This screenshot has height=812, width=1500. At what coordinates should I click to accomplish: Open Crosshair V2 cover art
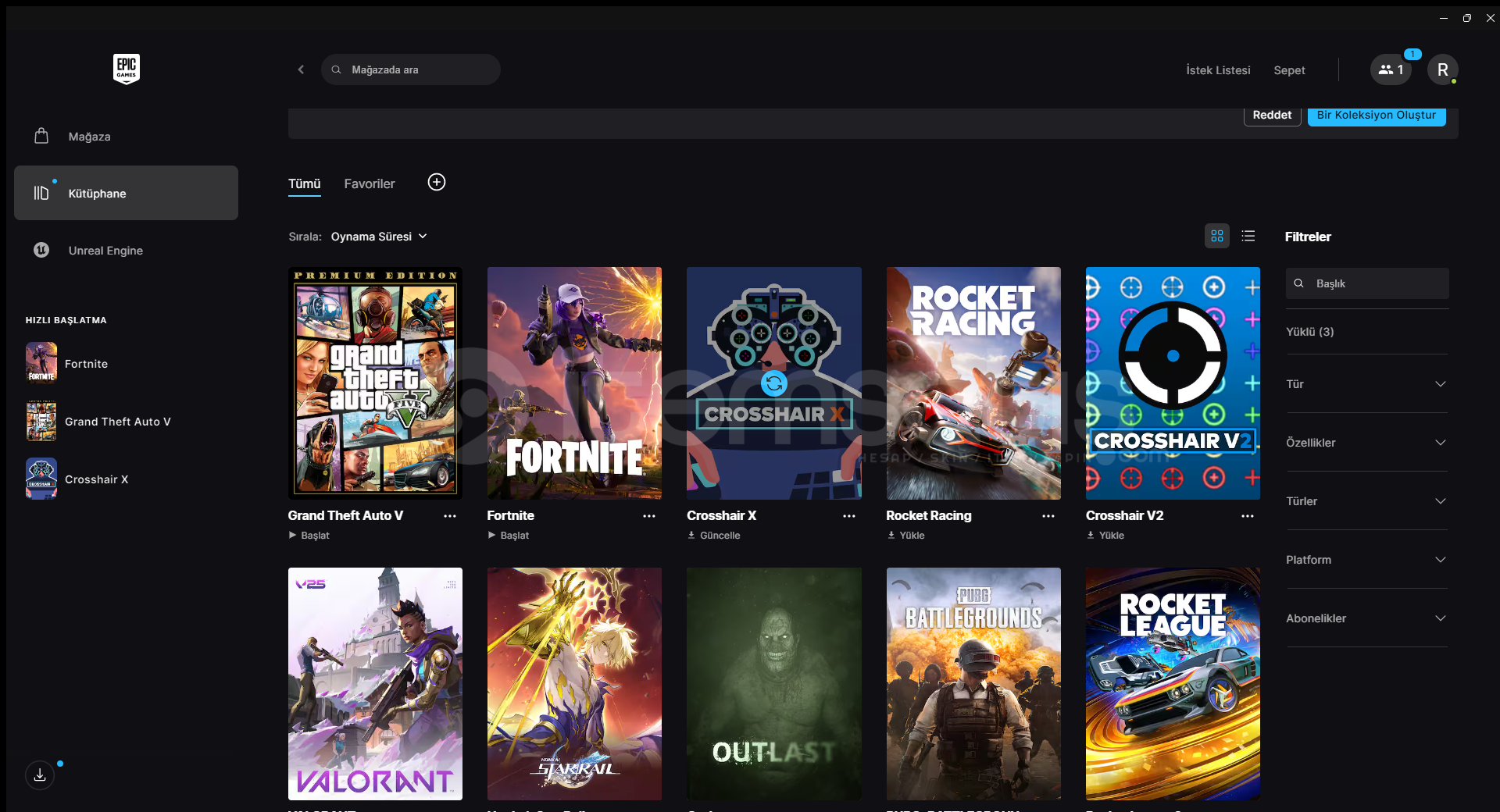(x=1173, y=383)
